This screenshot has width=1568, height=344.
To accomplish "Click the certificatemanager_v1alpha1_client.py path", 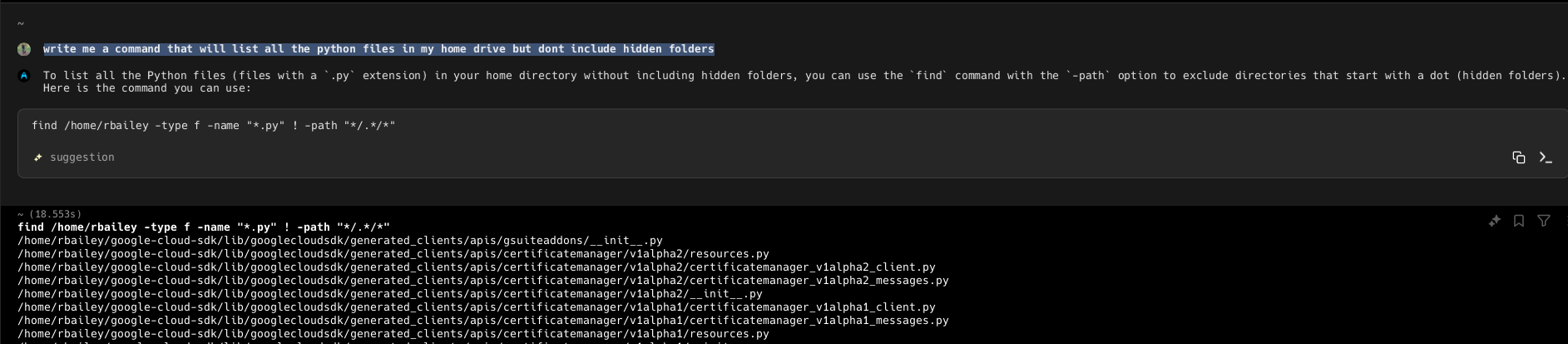I will 477,307.
